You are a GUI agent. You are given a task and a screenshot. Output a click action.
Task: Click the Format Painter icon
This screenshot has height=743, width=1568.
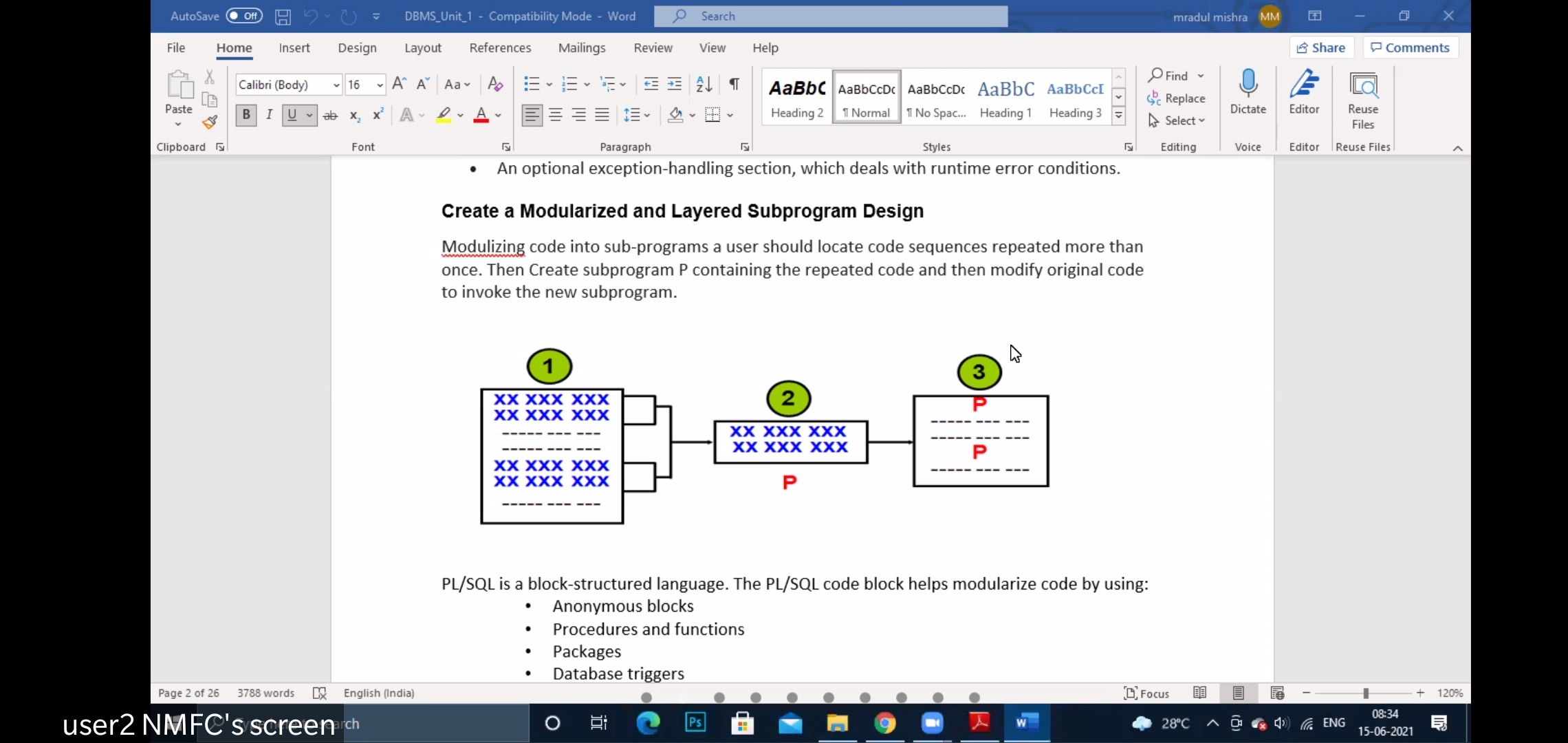210,122
